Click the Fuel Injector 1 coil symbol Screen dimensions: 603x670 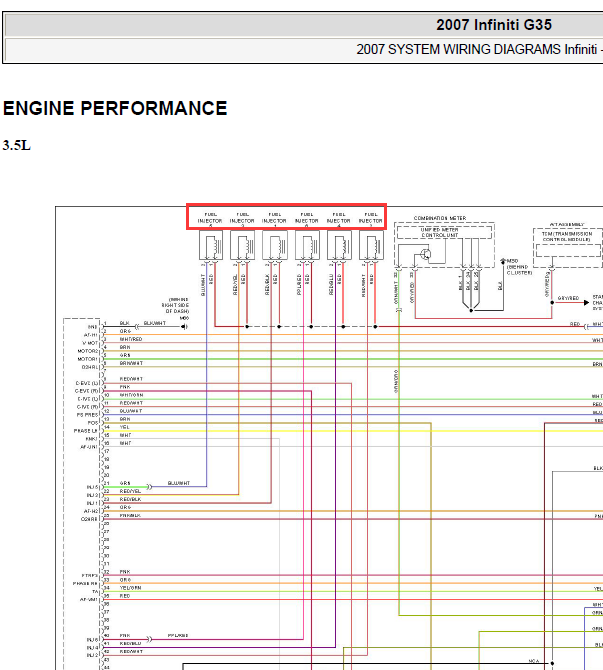click(275, 245)
